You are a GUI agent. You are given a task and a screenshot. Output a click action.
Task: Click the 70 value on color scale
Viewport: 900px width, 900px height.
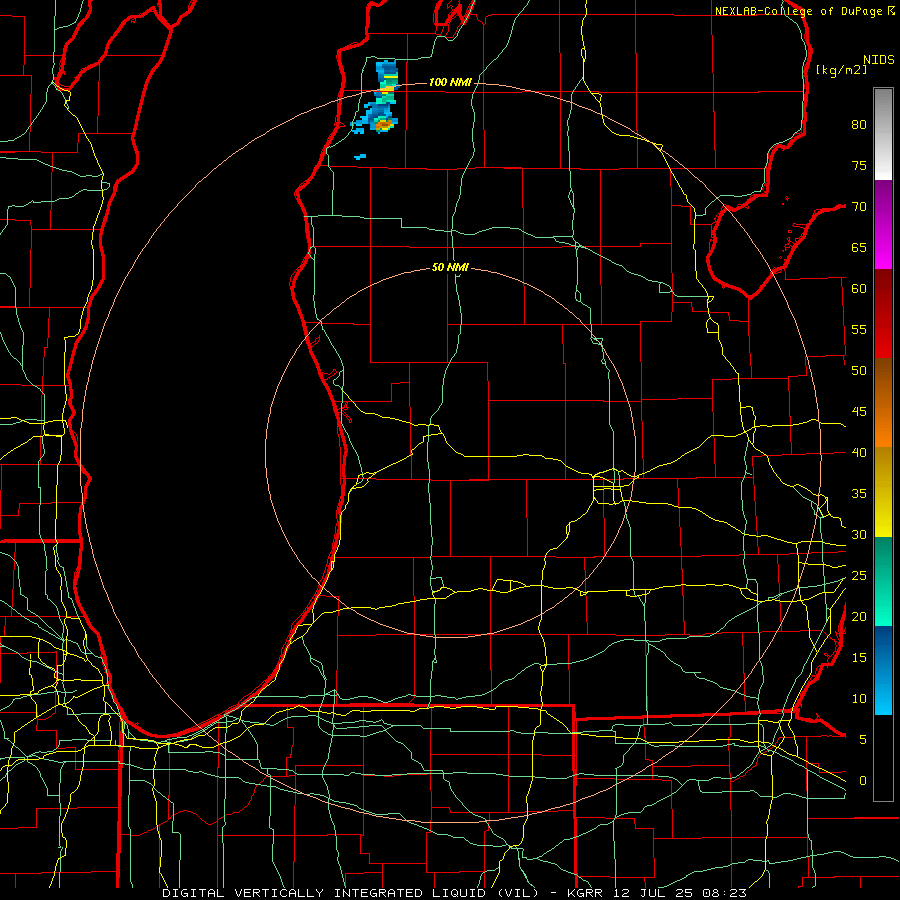click(859, 207)
